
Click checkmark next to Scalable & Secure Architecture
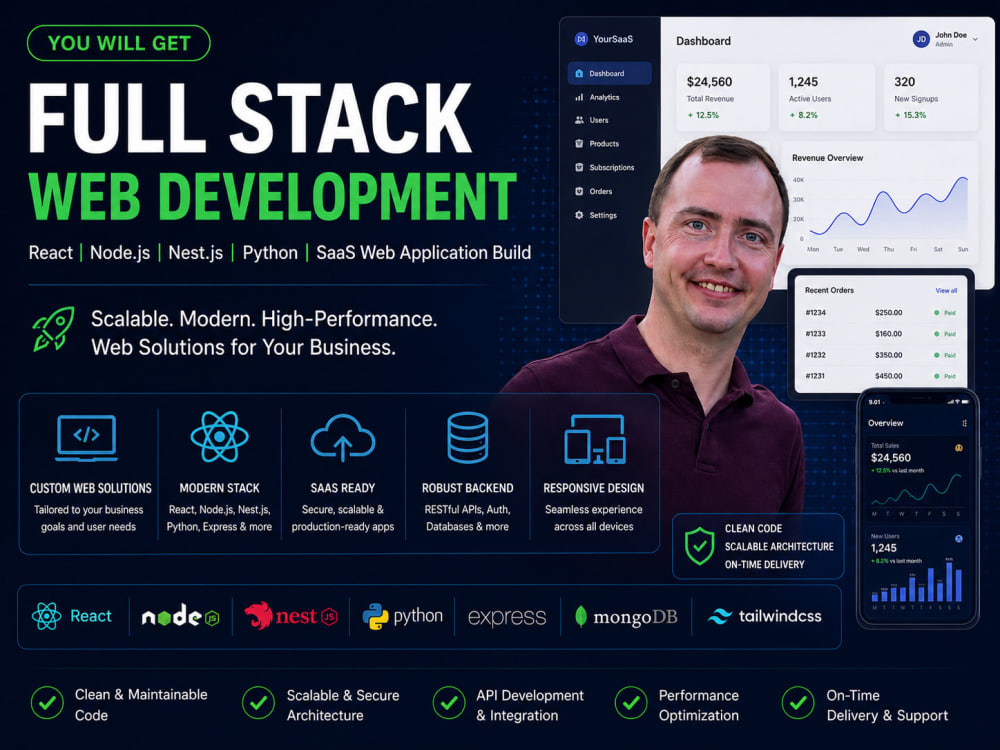(258, 703)
